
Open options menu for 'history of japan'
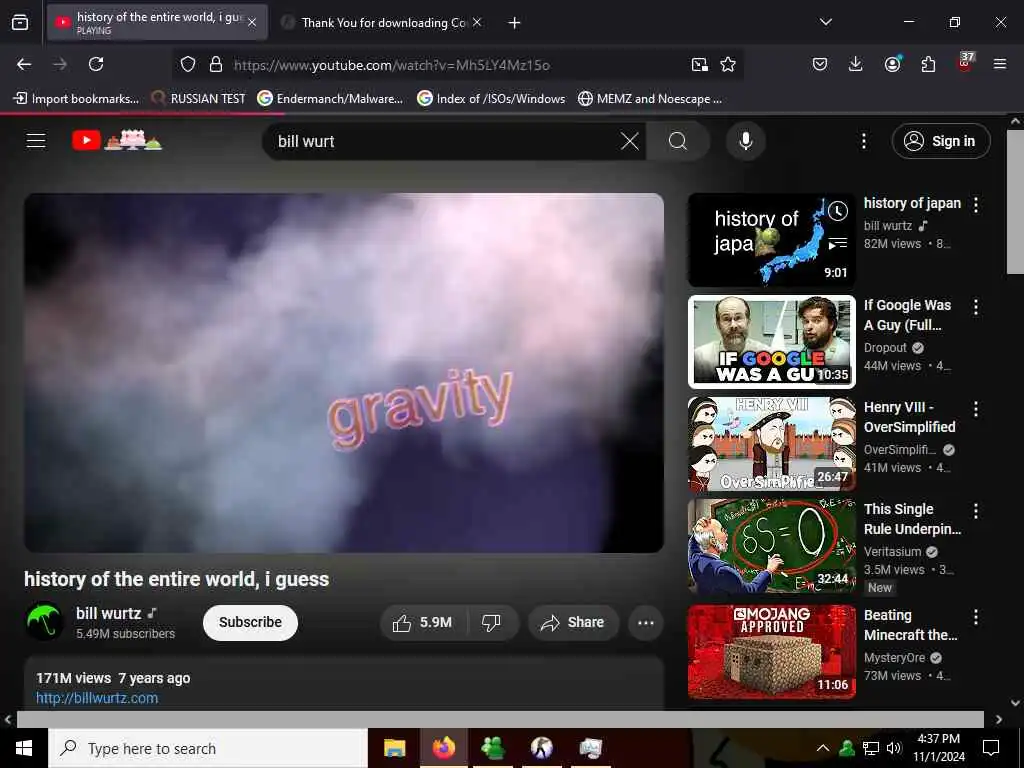point(976,205)
